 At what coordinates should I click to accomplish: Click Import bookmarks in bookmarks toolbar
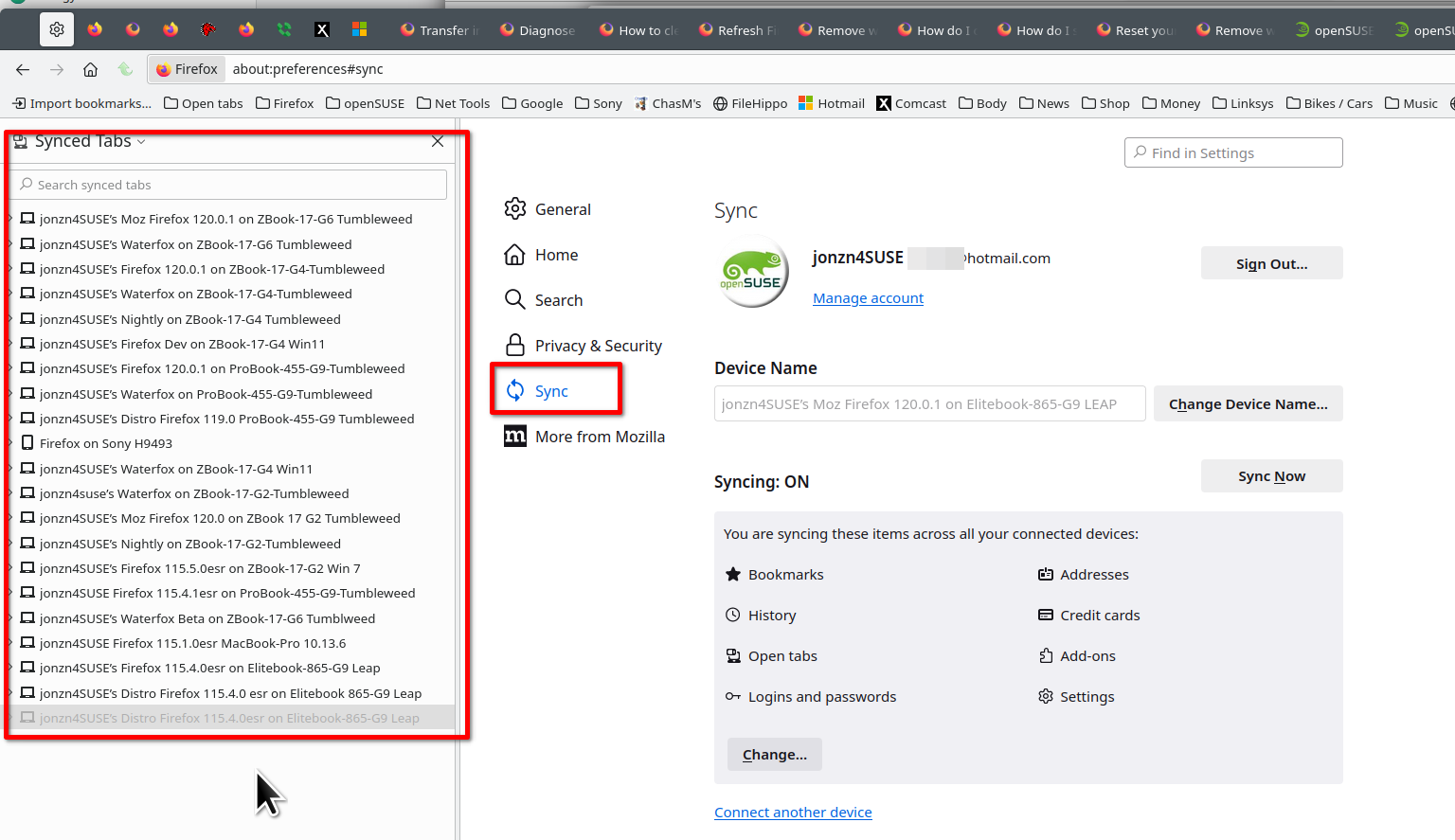click(81, 103)
